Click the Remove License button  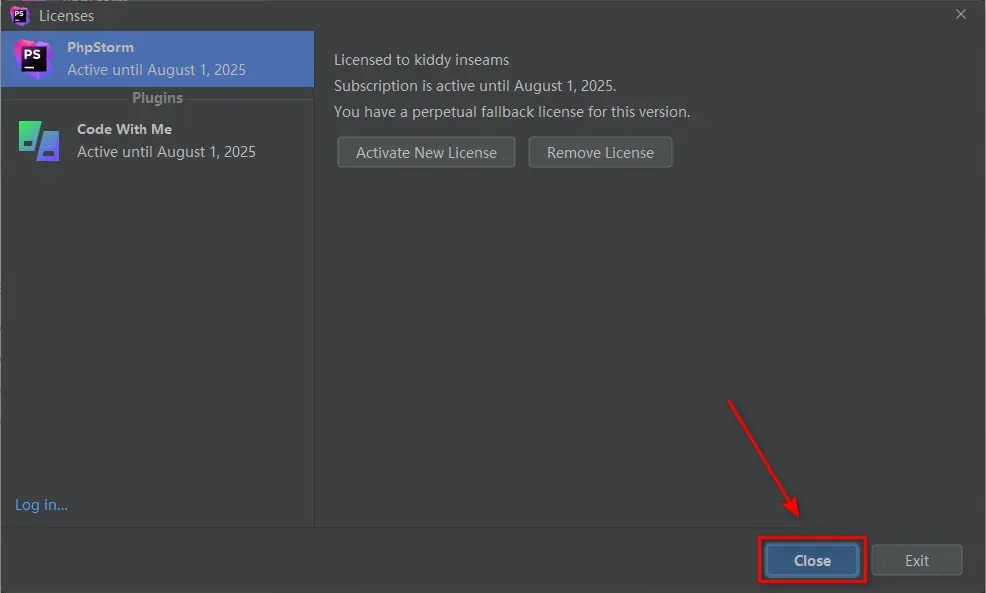coord(600,152)
